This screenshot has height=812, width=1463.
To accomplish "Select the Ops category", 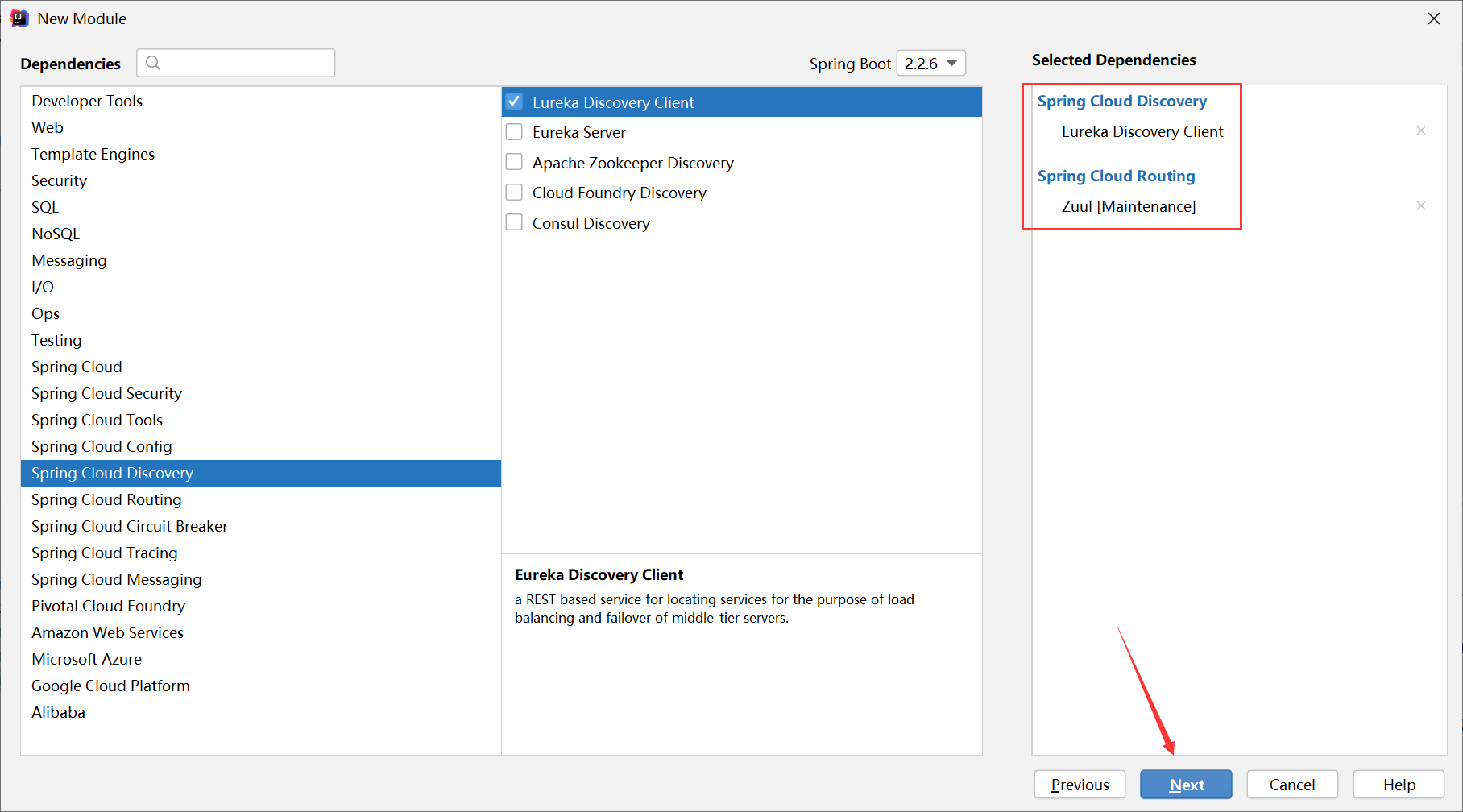I will pyautogui.click(x=261, y=313).
